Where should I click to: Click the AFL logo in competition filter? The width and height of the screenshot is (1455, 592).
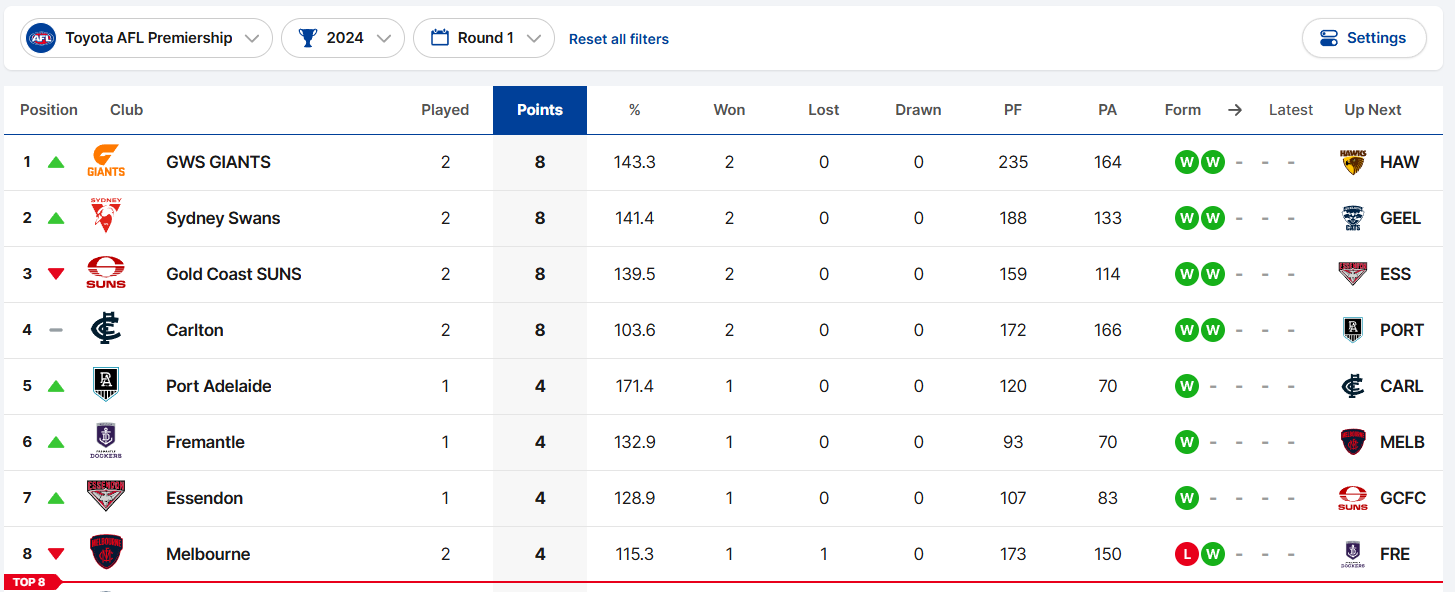point(41,38)
